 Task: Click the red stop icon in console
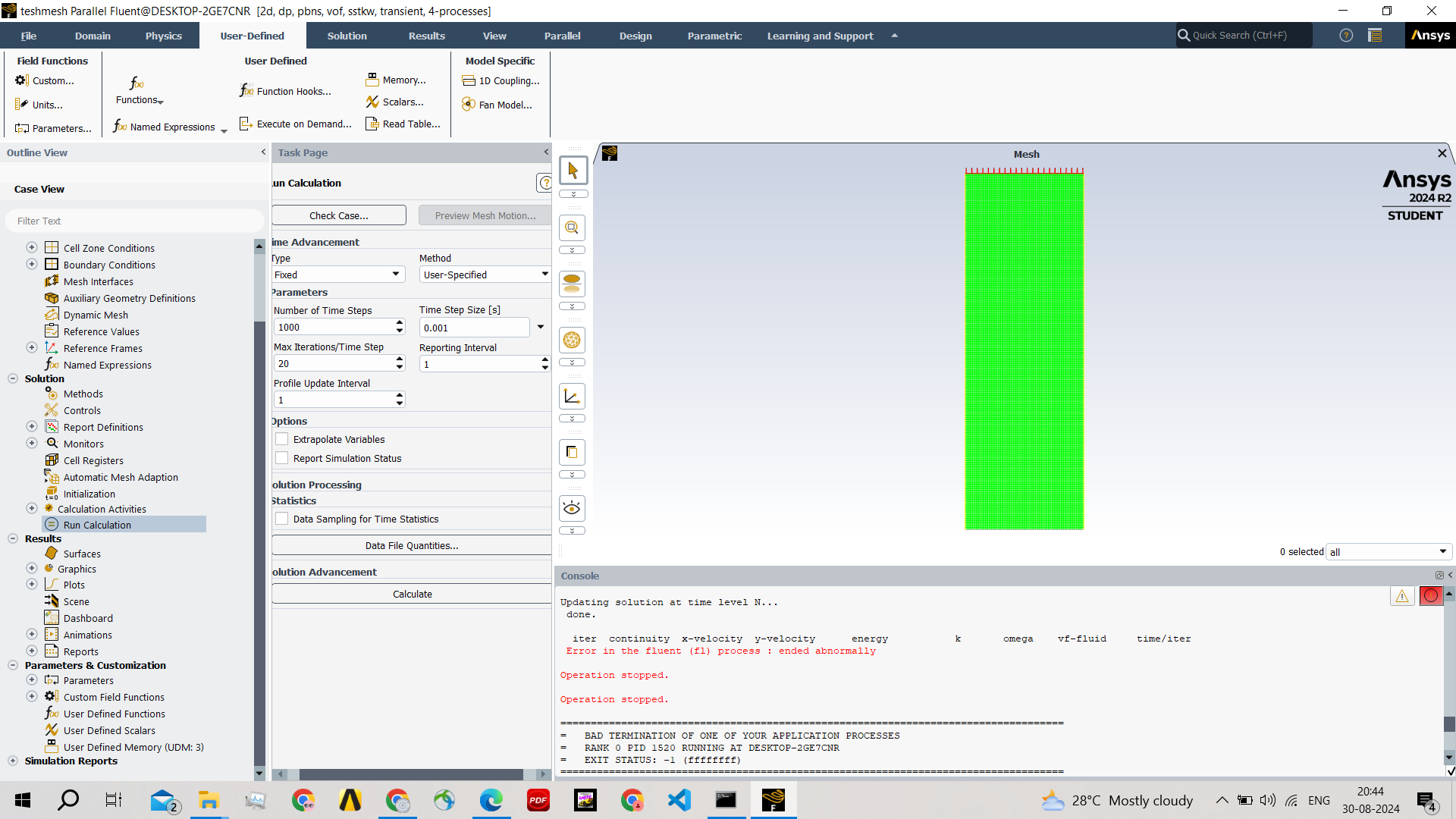pos(1431,595)
